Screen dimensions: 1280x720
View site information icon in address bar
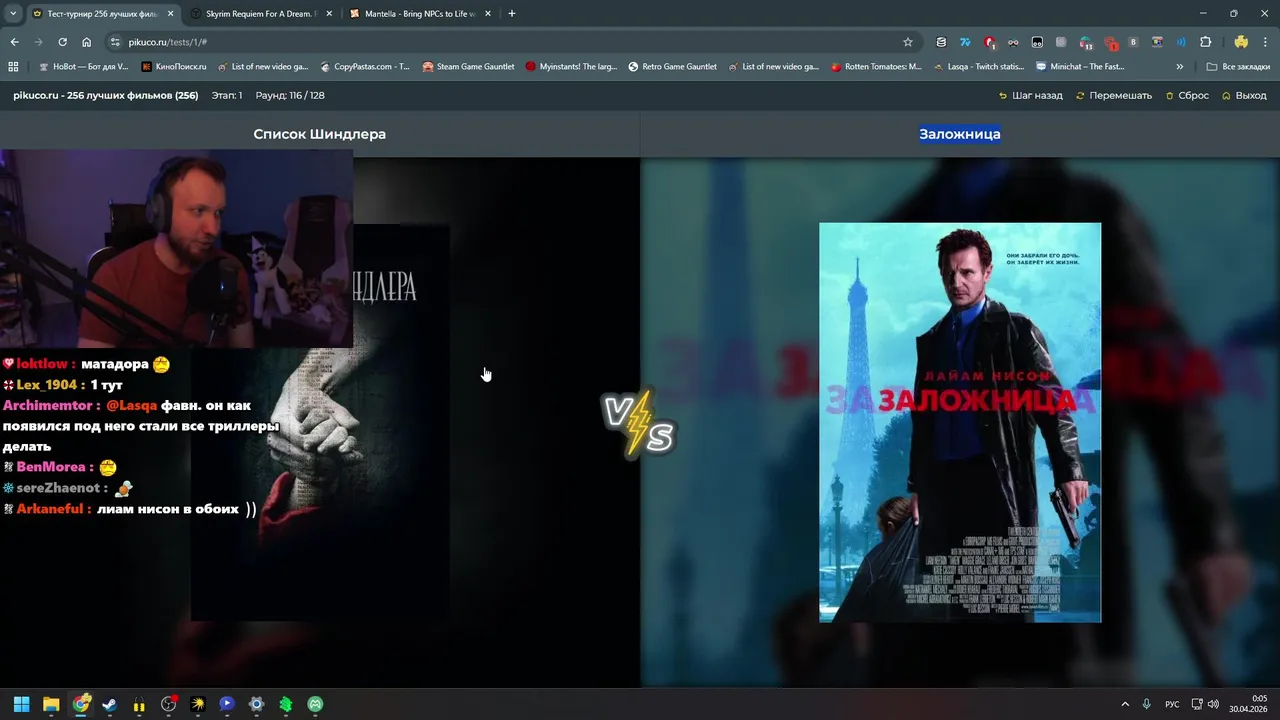pos(115,42)
